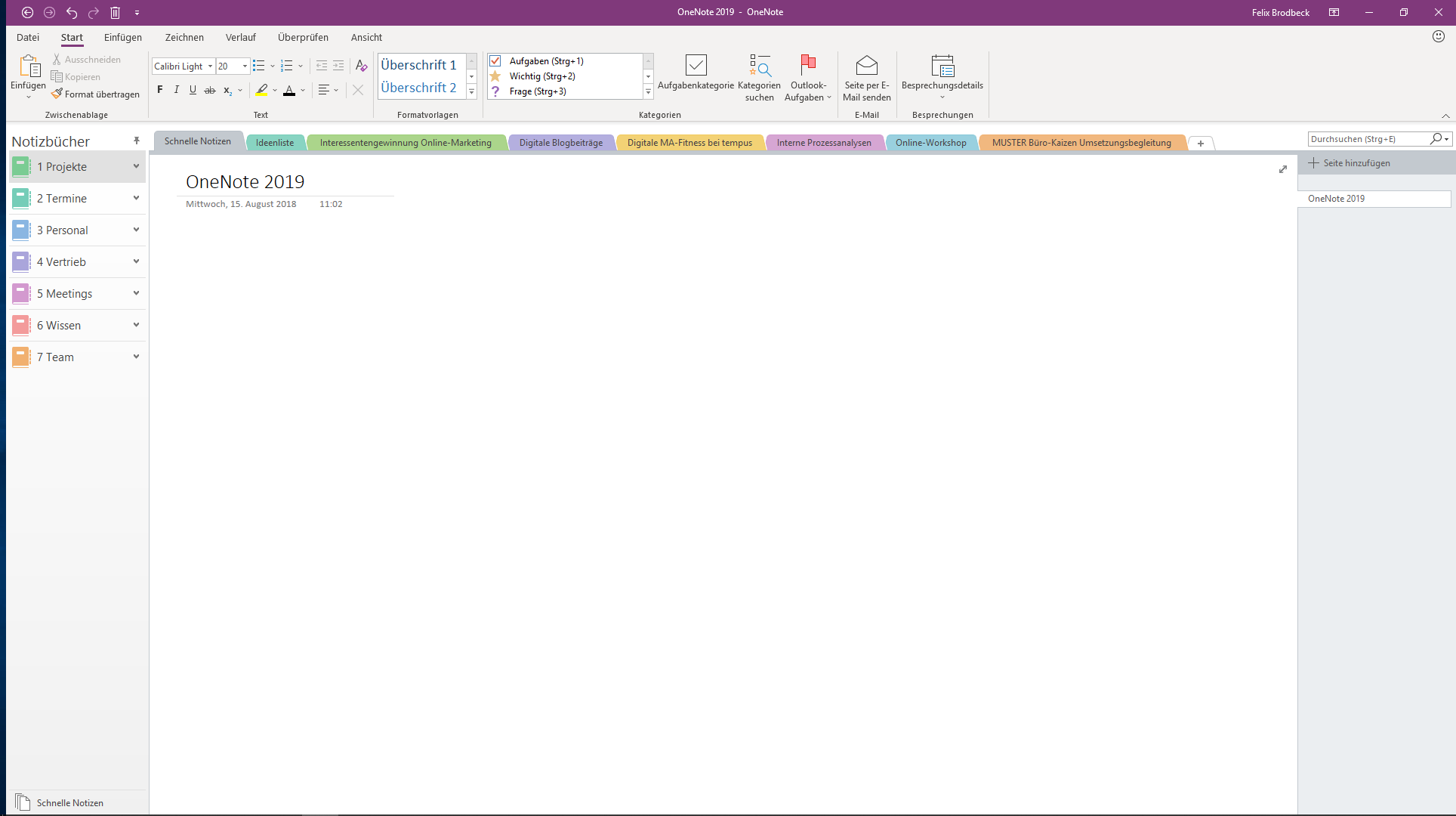The image size is (1456, 816).
Task: Click the yellow text highlight color
Action: [x=261, y=90]
